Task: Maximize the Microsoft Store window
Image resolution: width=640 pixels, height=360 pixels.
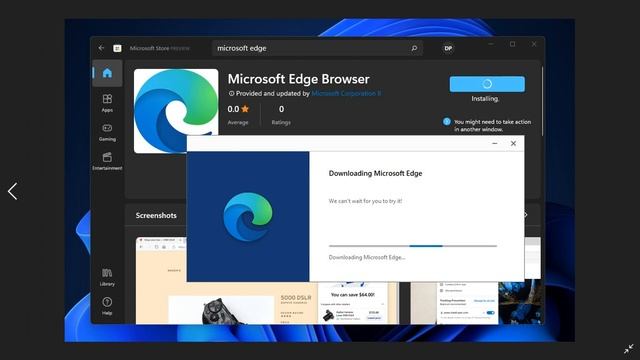Action: coord(513,44)
